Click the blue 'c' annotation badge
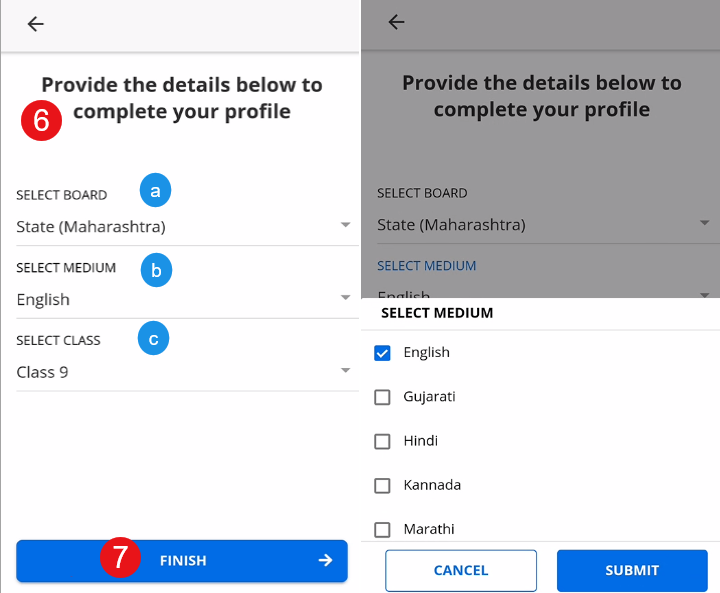The height and width of the screenshot is (593, 720). tap(153, 340)
